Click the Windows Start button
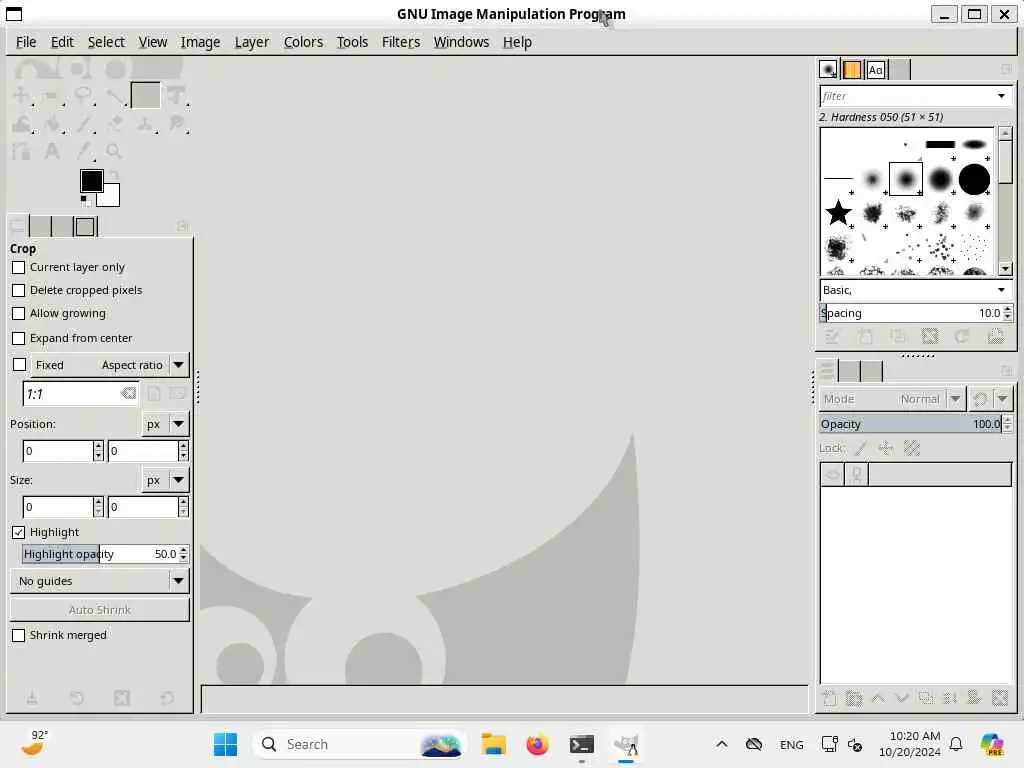This screenshot has height=768, width=1024. [x=225, y=744]
